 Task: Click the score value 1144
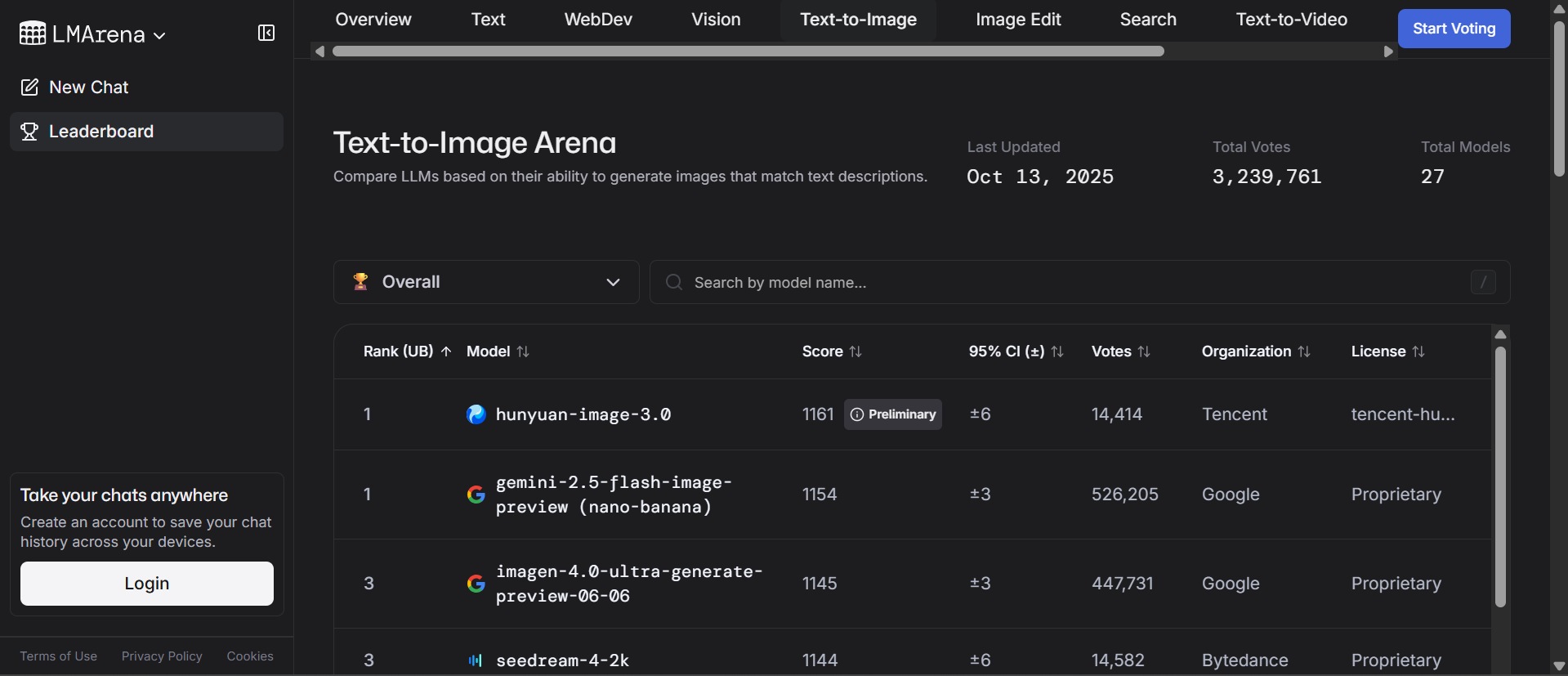[820, 660]
